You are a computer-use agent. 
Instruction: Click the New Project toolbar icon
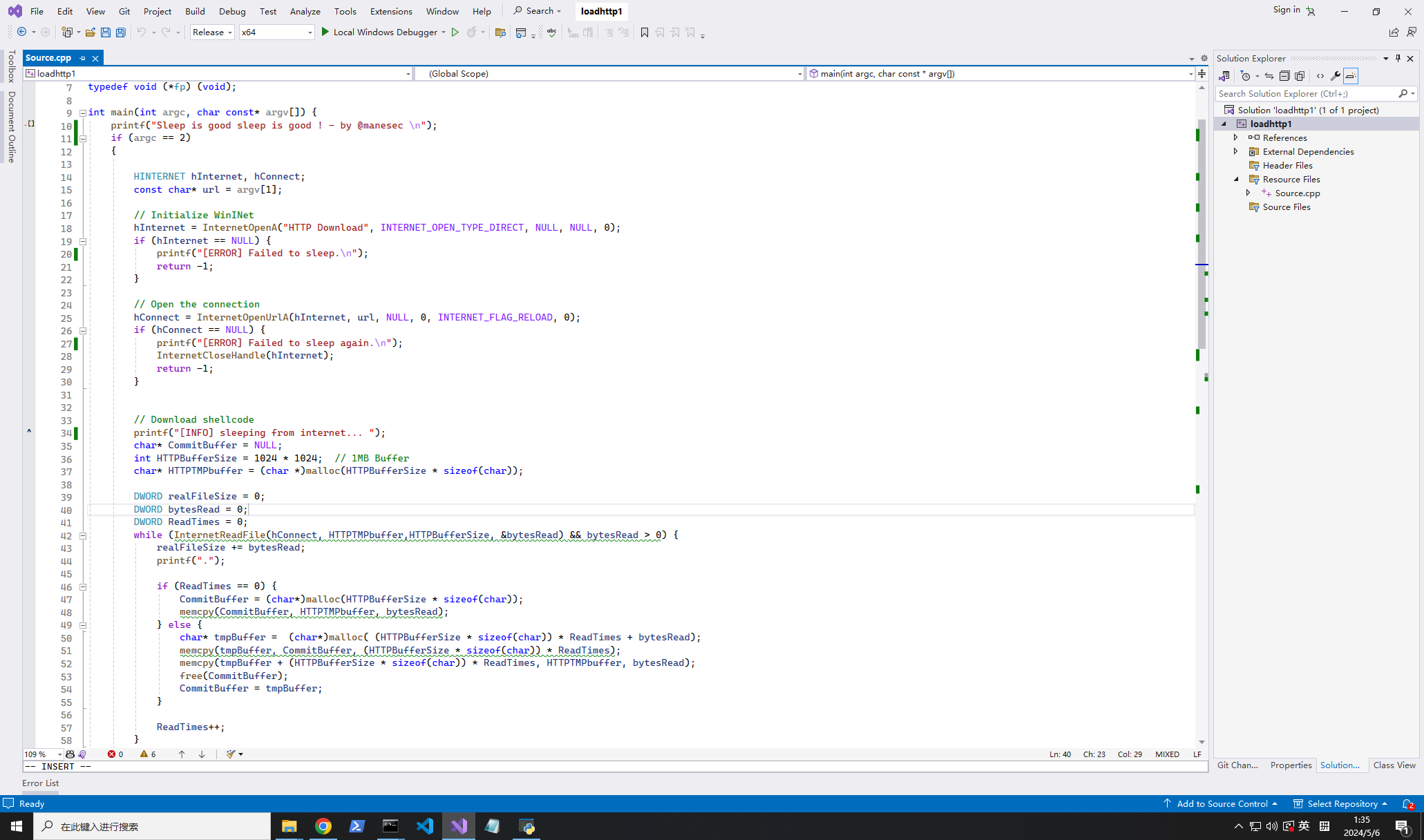67,32
